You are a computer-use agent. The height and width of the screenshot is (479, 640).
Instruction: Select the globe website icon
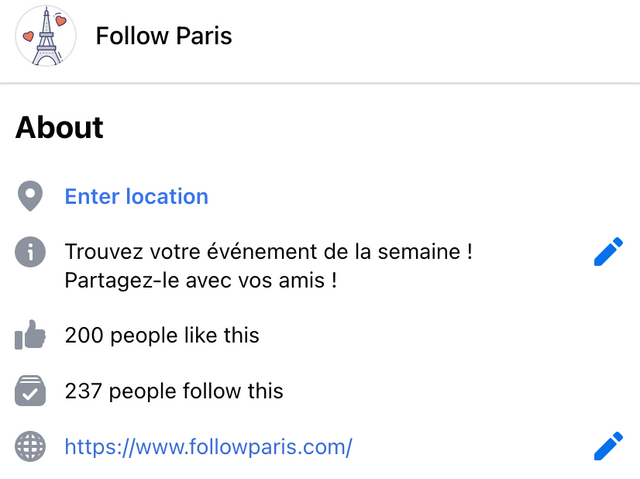click(x=30, y=447)
